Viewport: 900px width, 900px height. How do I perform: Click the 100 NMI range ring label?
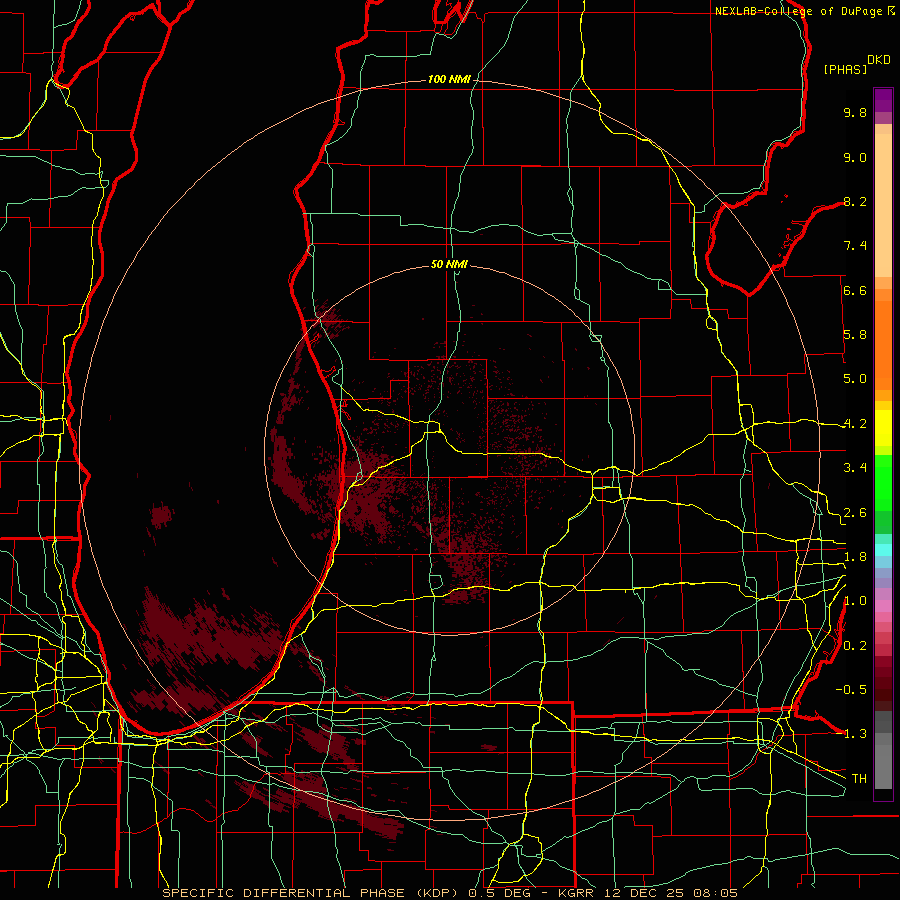click(449, 79)
